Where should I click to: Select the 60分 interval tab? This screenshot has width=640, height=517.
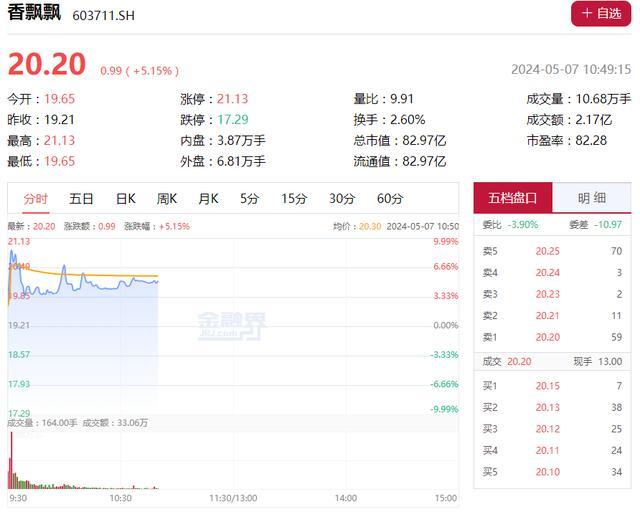tap(390, 198)
